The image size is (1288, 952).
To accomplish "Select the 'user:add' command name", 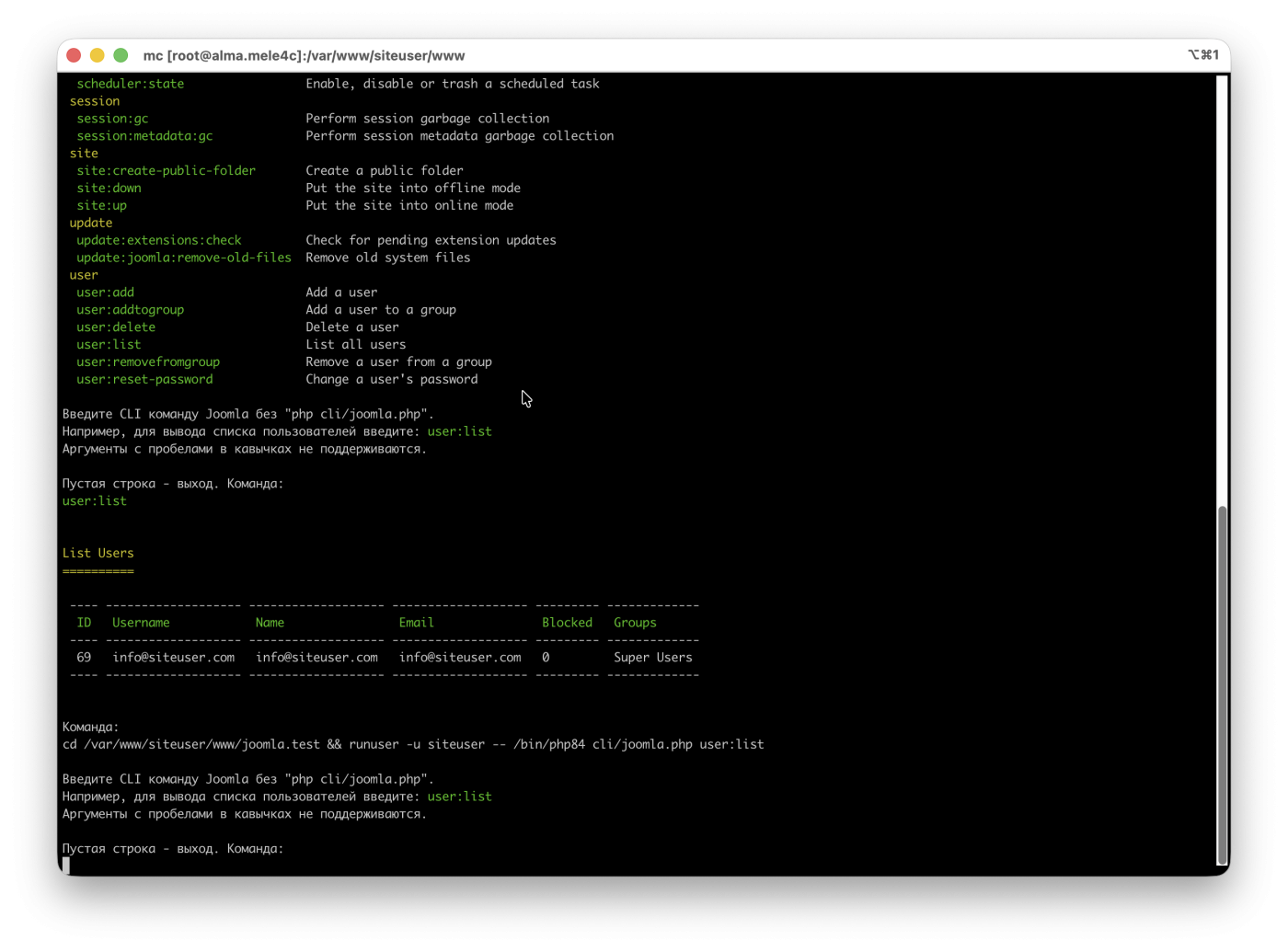I will coord(106,293).
